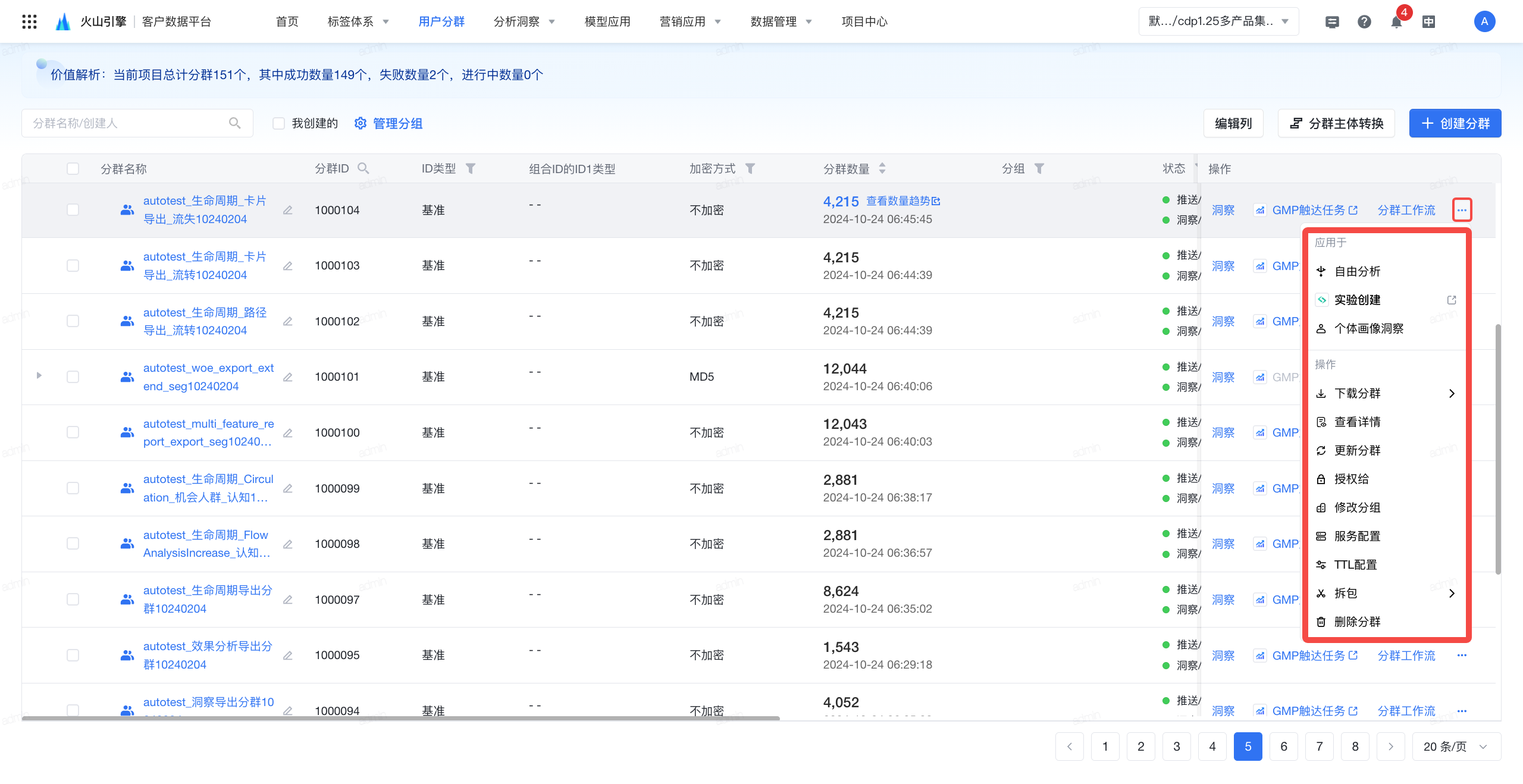
Task: Sort the 分群数量 column
Action: pyautogui.click(x=882, y=168)
